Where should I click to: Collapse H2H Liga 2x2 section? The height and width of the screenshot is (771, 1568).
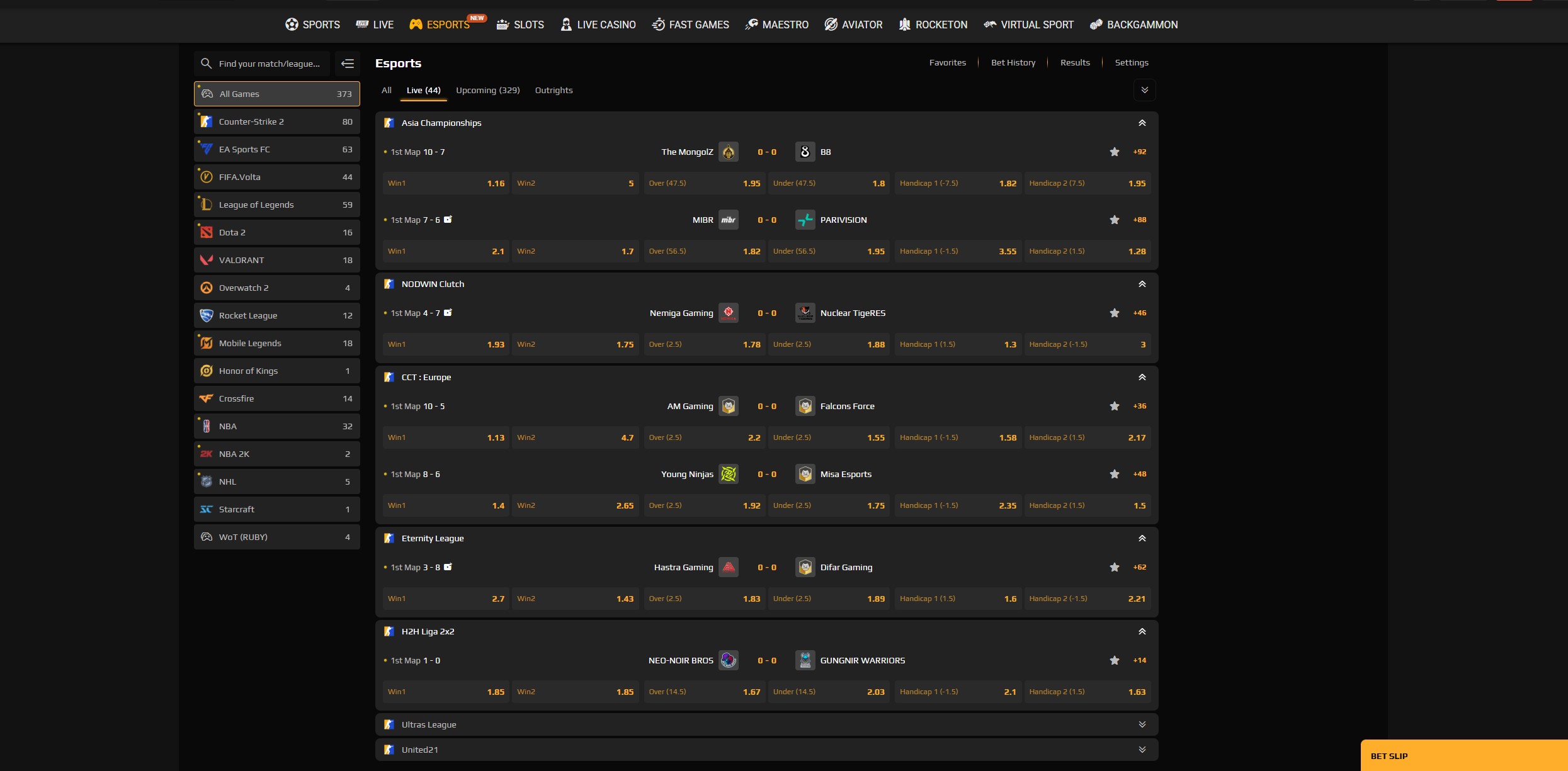click(1142, 631)
